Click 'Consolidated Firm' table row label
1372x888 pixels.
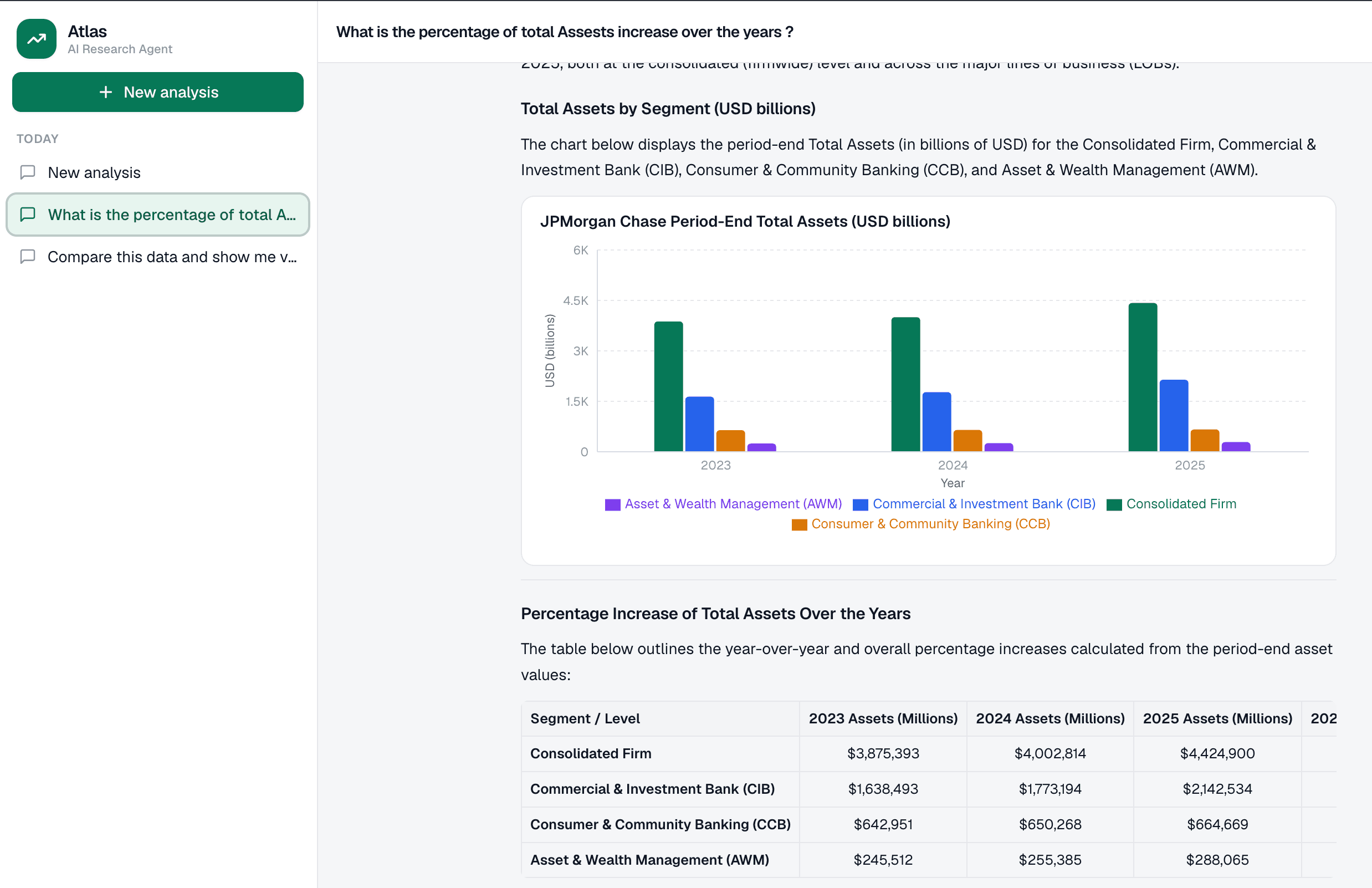[x=591, y=754]
